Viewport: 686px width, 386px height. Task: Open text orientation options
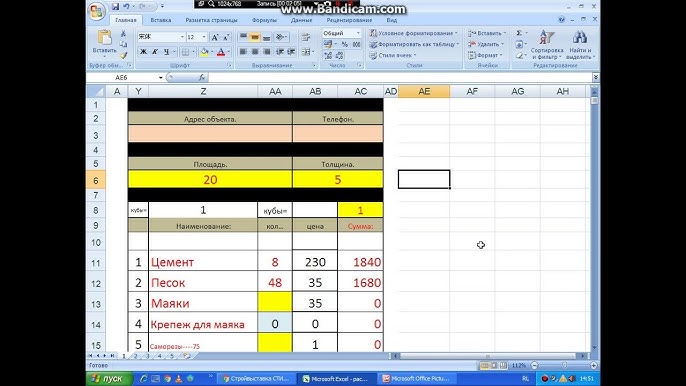click(280, 38)
